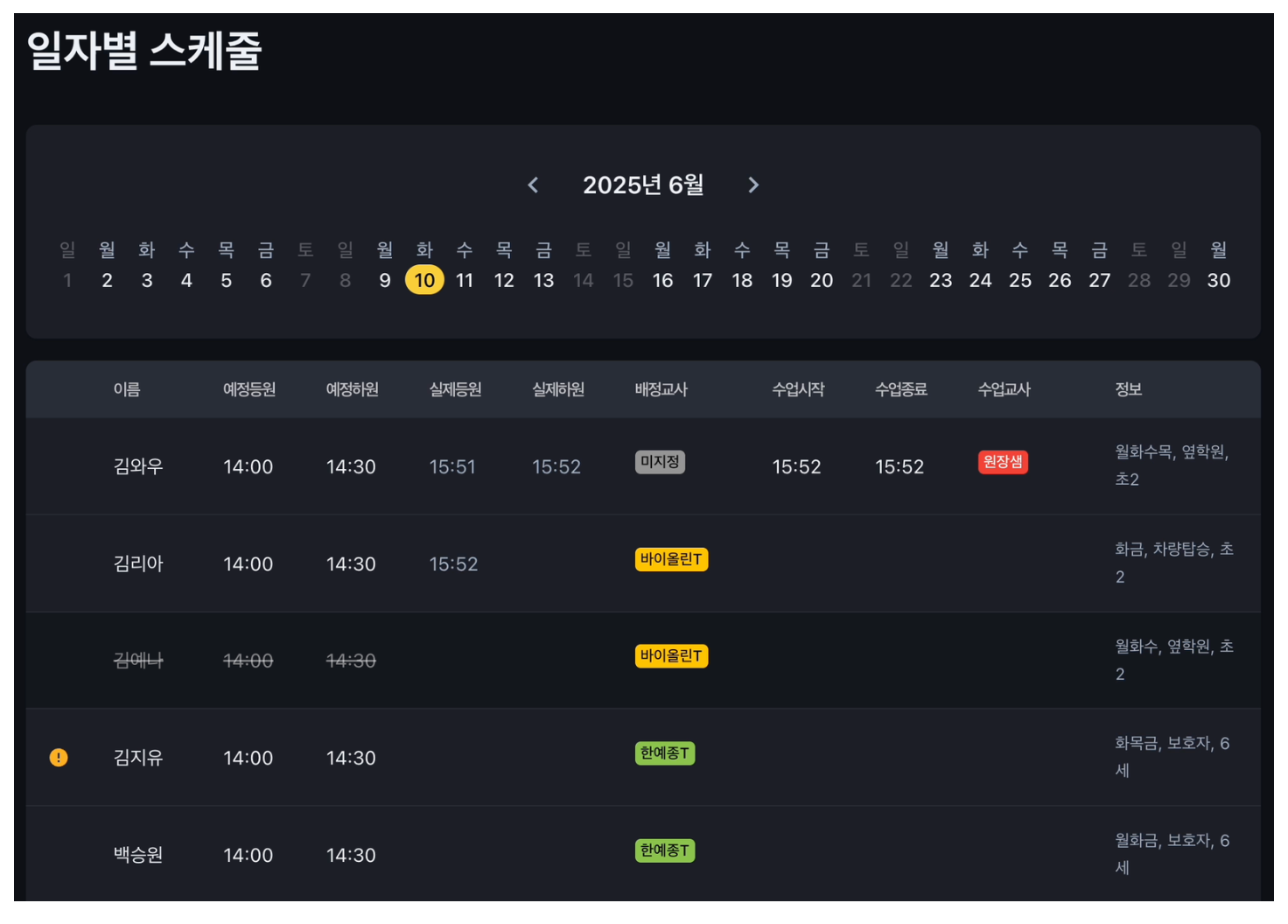Go to next month with right chevron

point(752,185)
